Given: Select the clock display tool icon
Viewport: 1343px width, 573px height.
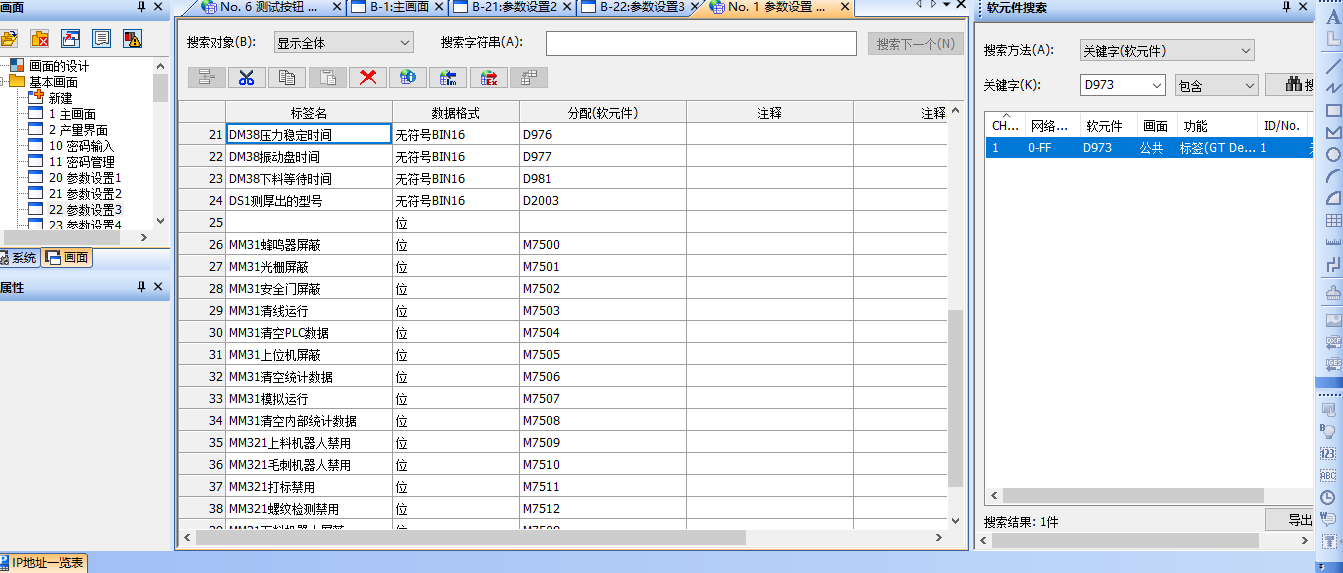Looking at the screenshot, I should pyautogui.click(x=1328, y=497).
